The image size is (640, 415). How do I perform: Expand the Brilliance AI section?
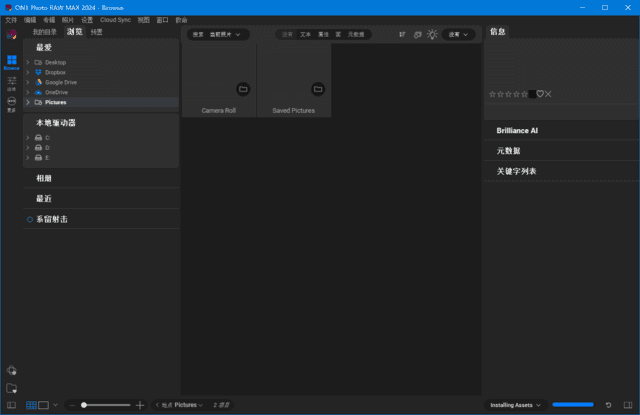517,130
